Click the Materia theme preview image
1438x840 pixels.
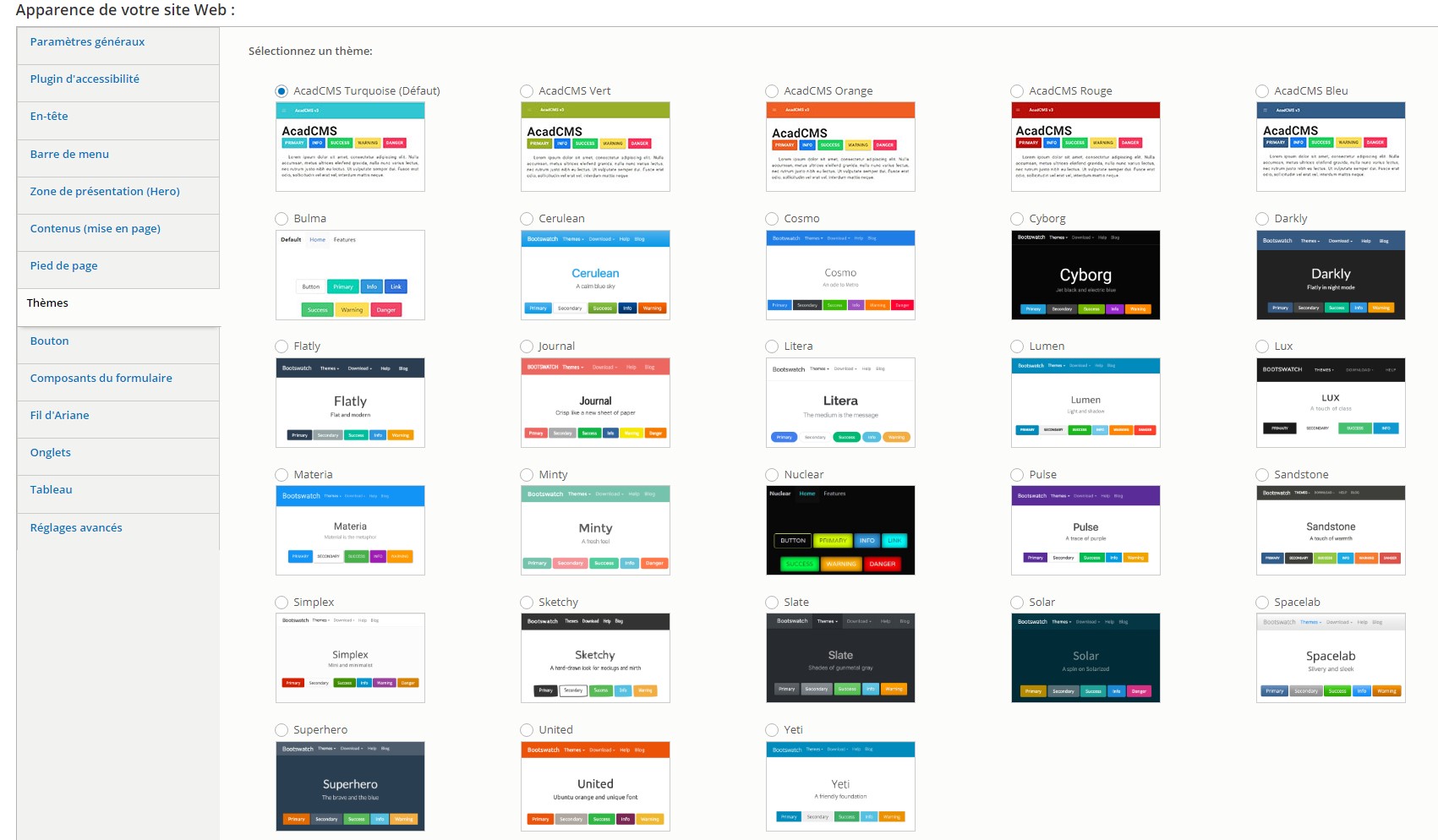point(350,530)
